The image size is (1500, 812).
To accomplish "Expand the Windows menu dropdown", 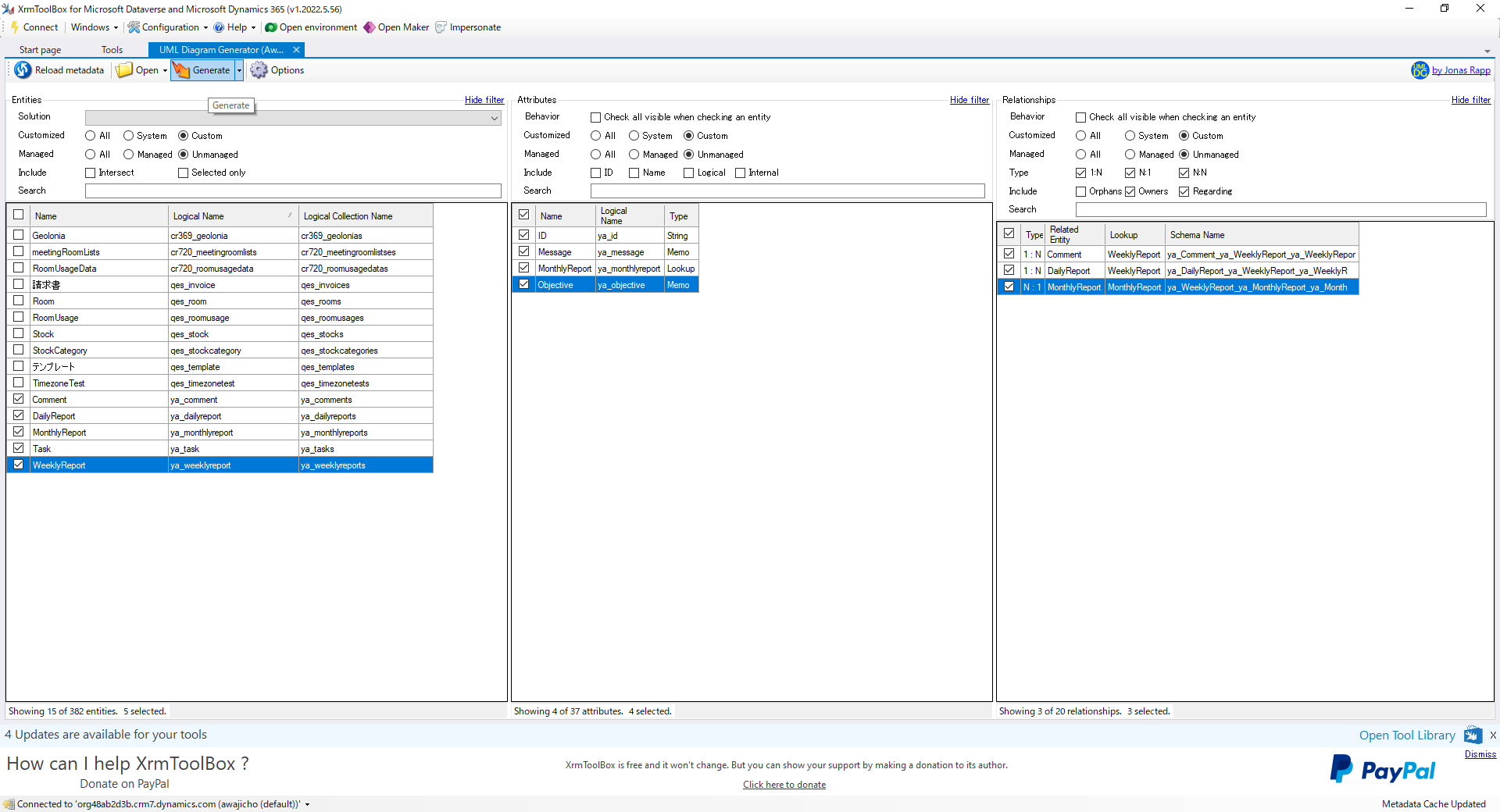I will tap(116, 27).
